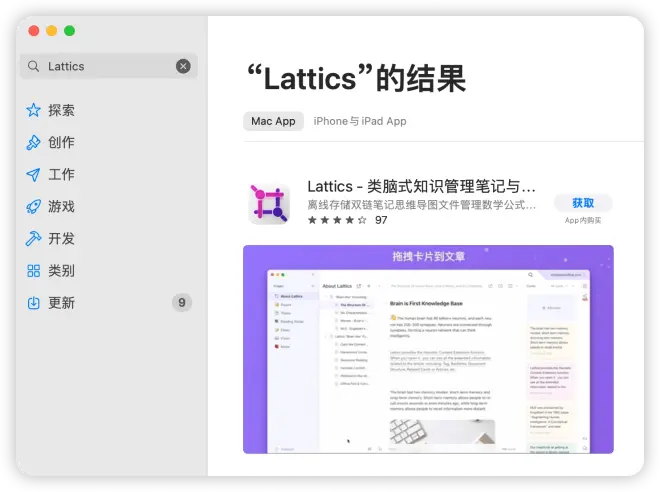Click the App内购买 label
Image resolution: width=660 pixels, height=492 pixels.
(x=583, y=221)
